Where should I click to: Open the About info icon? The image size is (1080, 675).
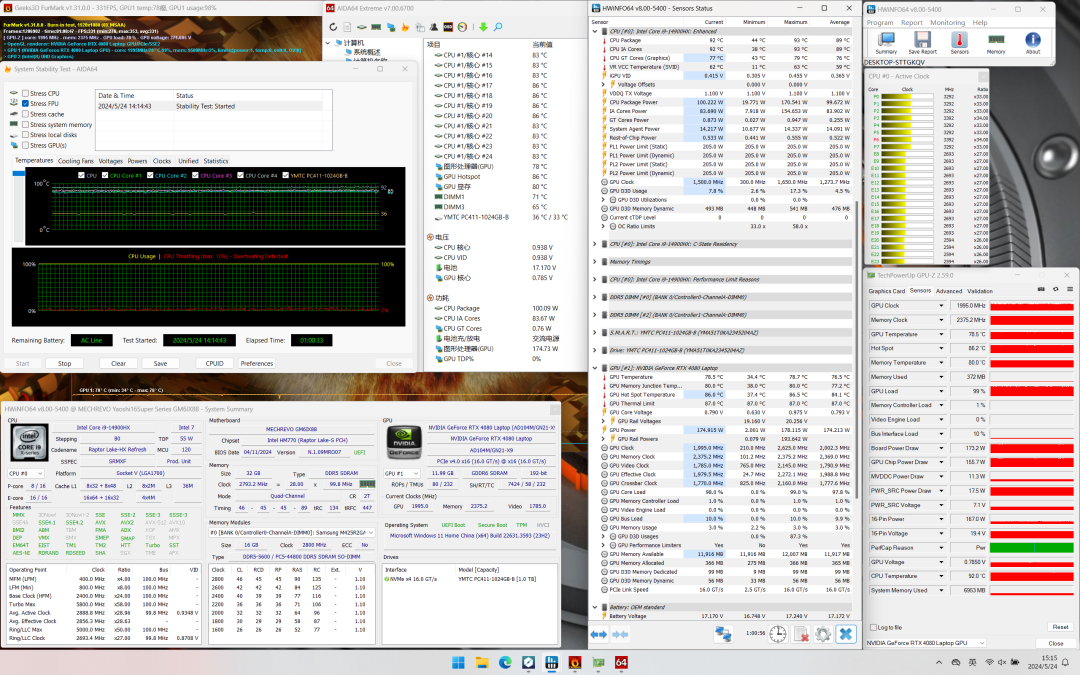point(1033,40)
